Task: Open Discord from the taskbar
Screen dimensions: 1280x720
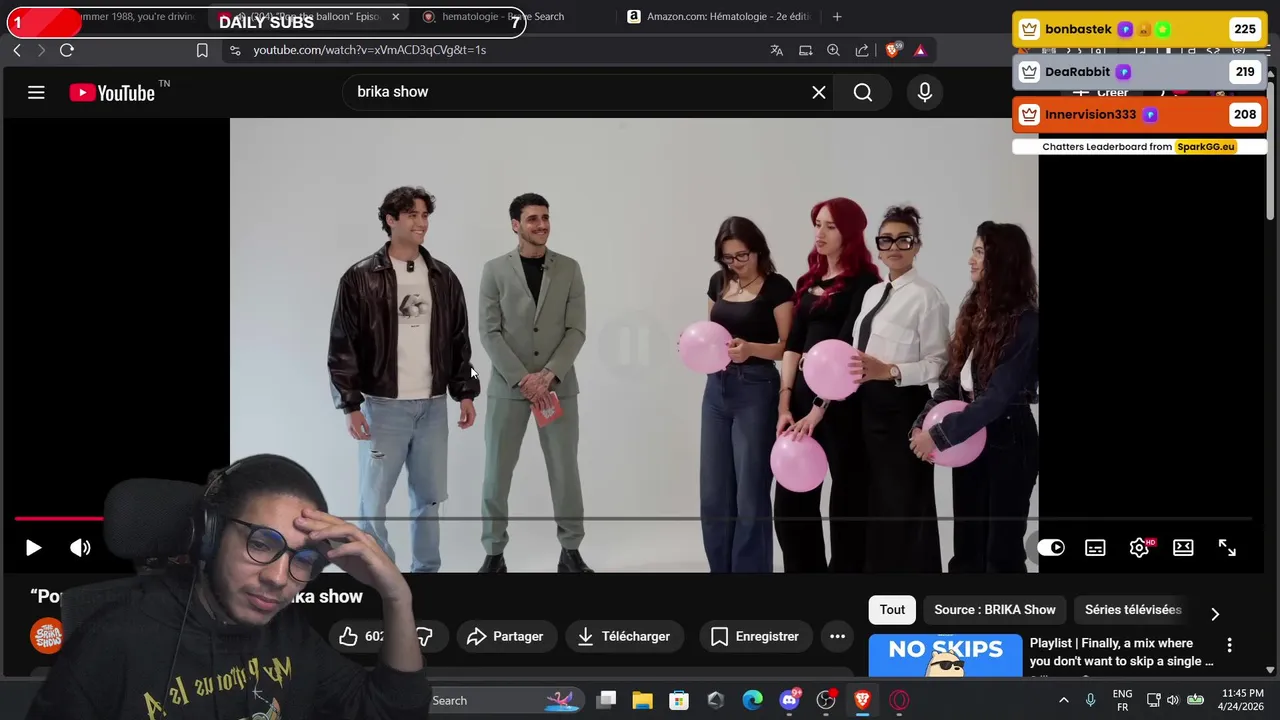Action: (x=789, y=700)
